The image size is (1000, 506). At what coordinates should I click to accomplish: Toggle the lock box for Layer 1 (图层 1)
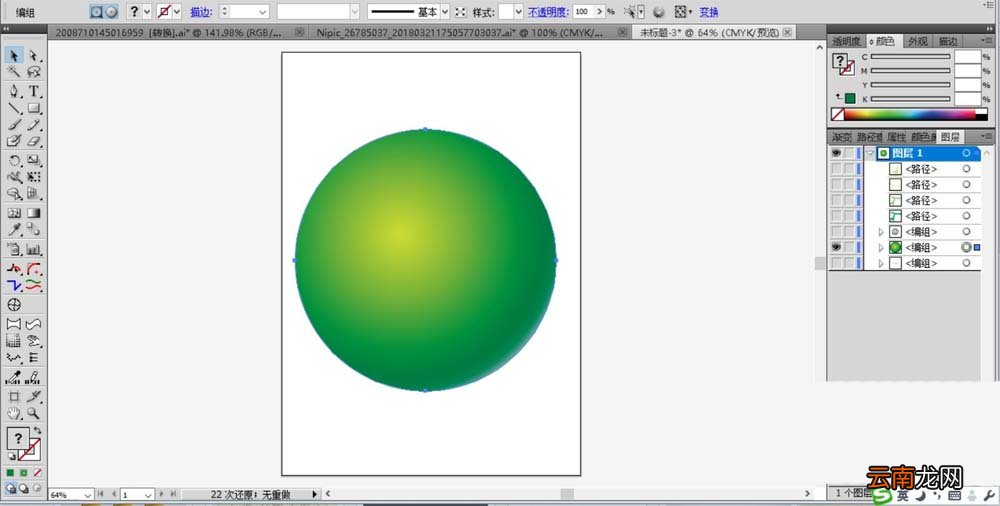coord(849,153)
